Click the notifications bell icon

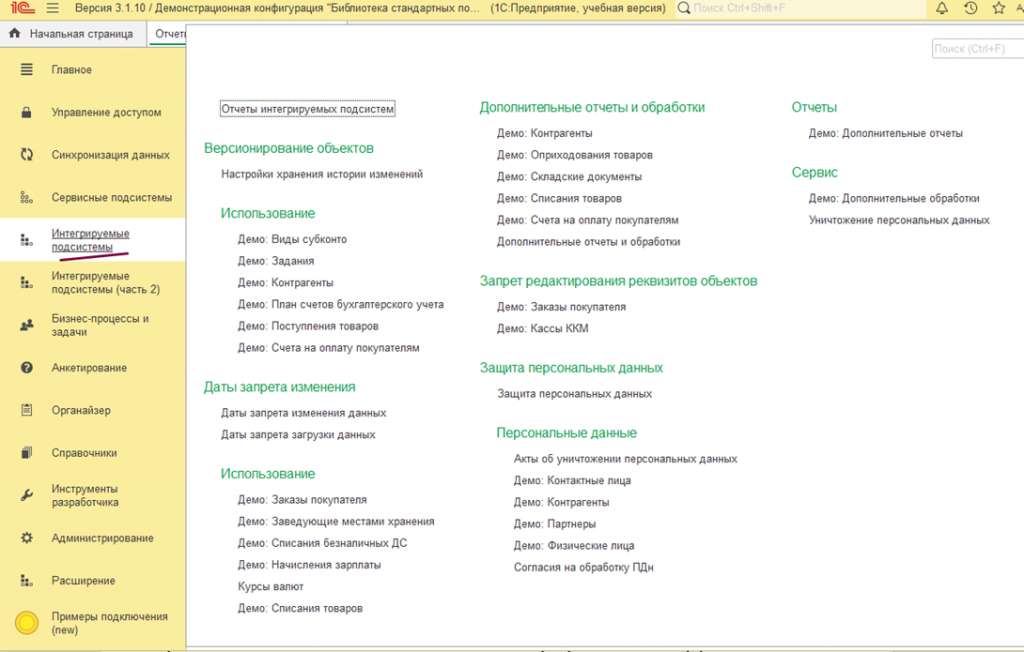tap(942, 8)
